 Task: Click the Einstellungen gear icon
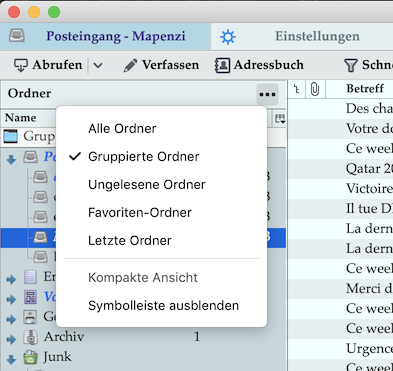[x=228, y=37]
